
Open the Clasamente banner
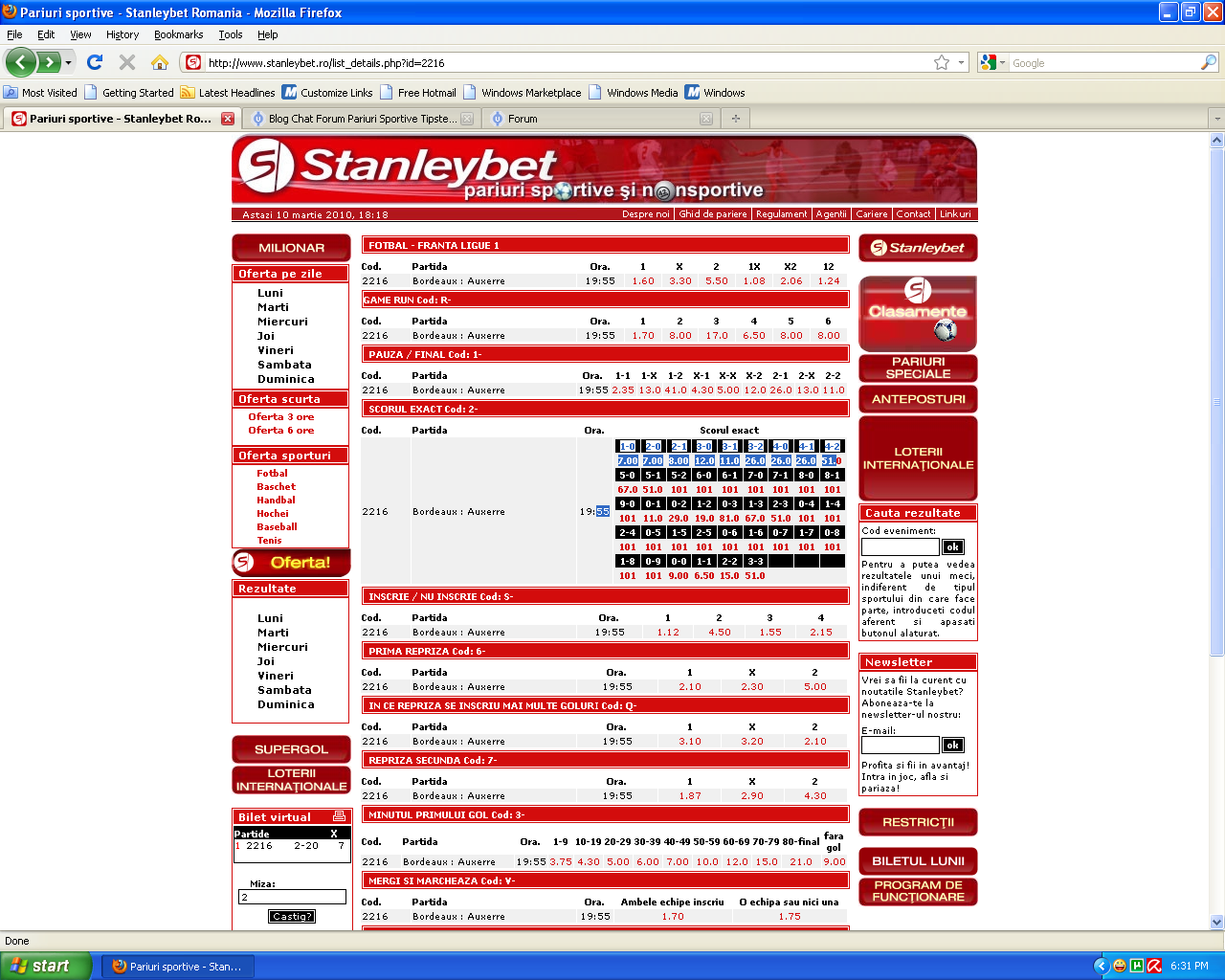pyautogui.click(x=918, y=314)
